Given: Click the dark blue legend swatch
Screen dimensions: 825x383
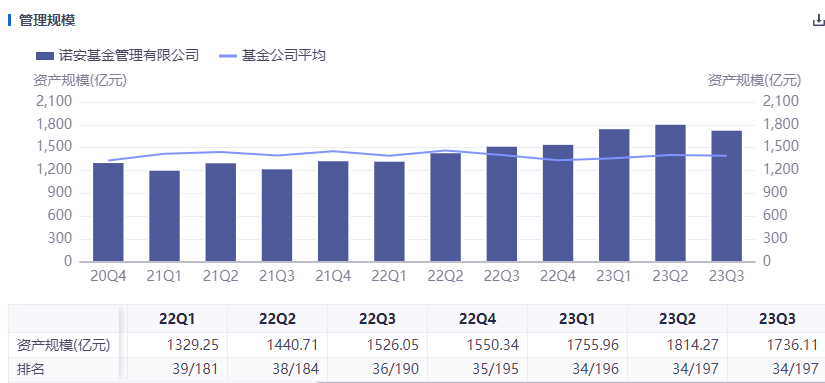Looking at the screenshot, I should [44, 56].
